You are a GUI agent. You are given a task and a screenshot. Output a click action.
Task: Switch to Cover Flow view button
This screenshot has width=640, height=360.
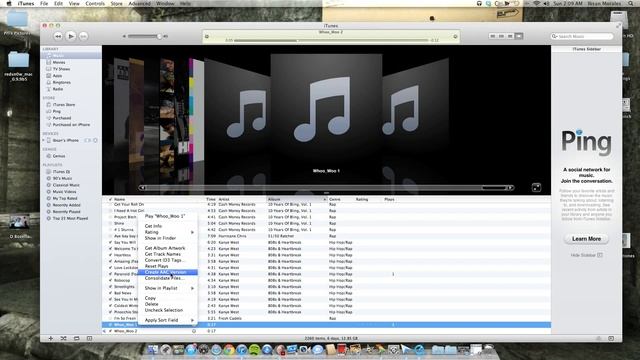519,36
